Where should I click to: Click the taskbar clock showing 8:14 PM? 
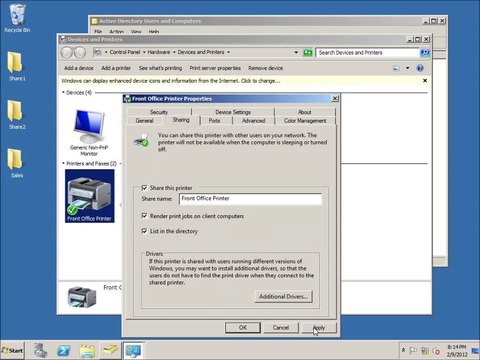[457, 351]
